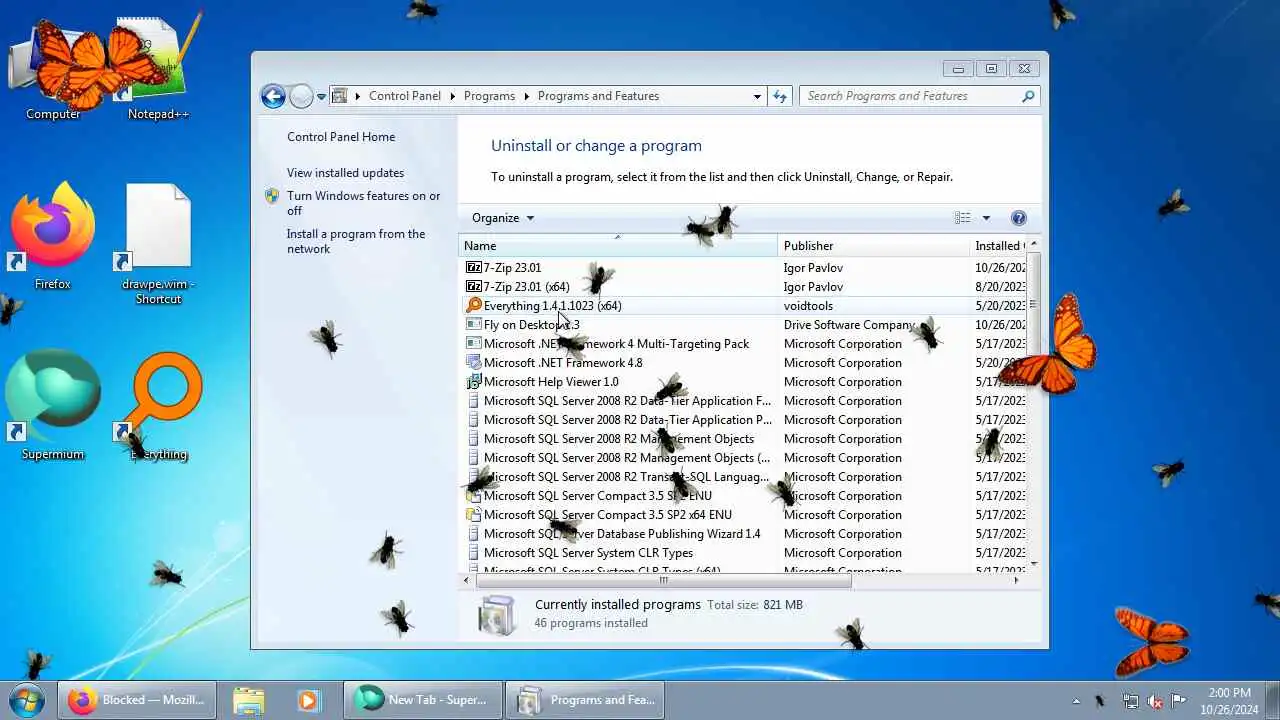
Task: Click the Control Panel breadcrumb
Action: (404, 96)
